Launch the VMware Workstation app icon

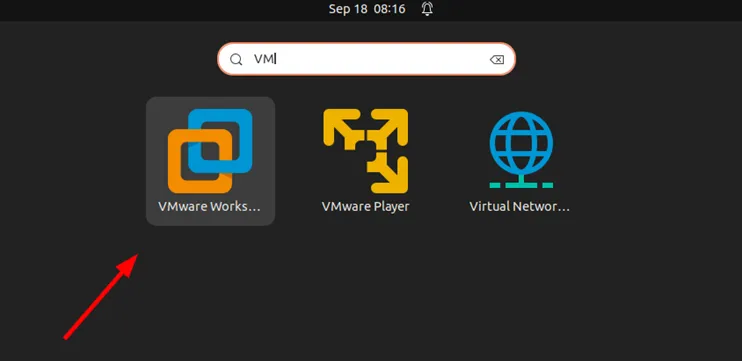coord(210,151)
